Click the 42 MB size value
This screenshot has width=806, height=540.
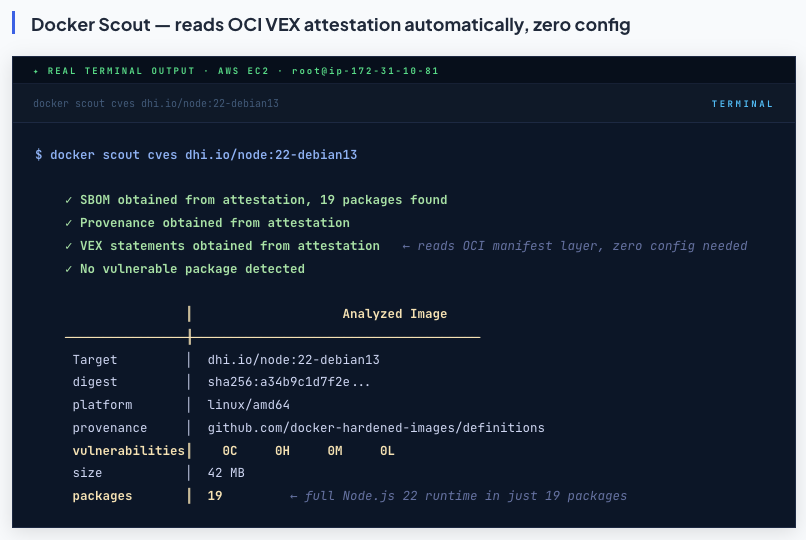coord(226,473)
